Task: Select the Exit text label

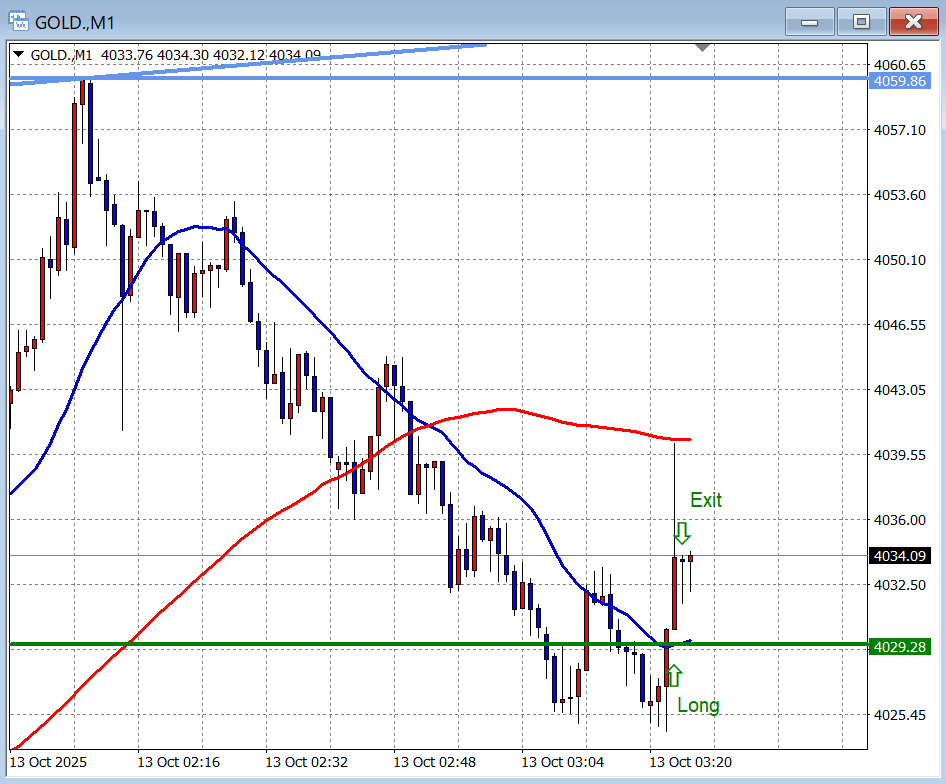Action: [705, 500]
